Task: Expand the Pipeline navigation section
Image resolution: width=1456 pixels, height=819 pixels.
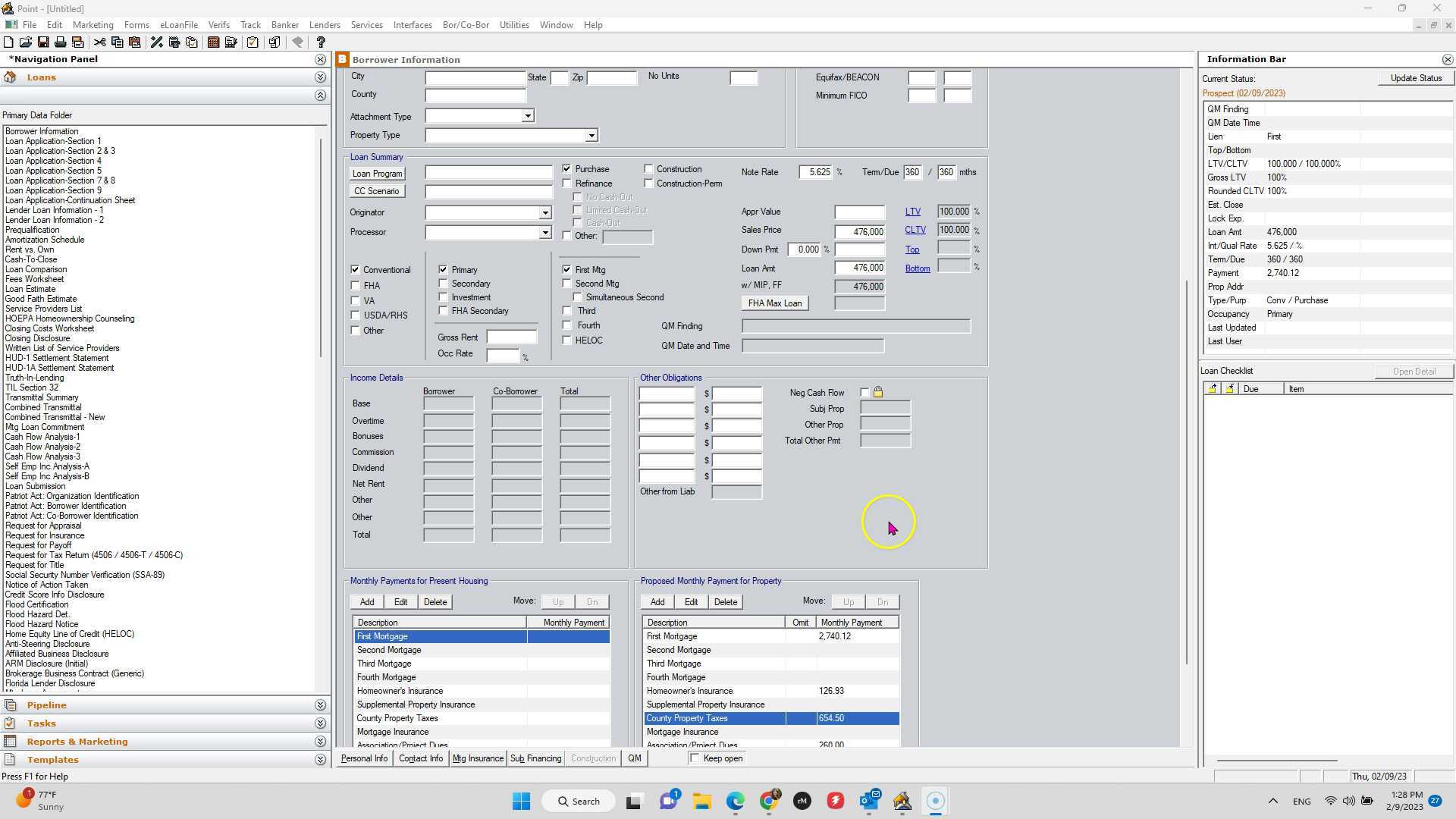Action: [320, 705]
